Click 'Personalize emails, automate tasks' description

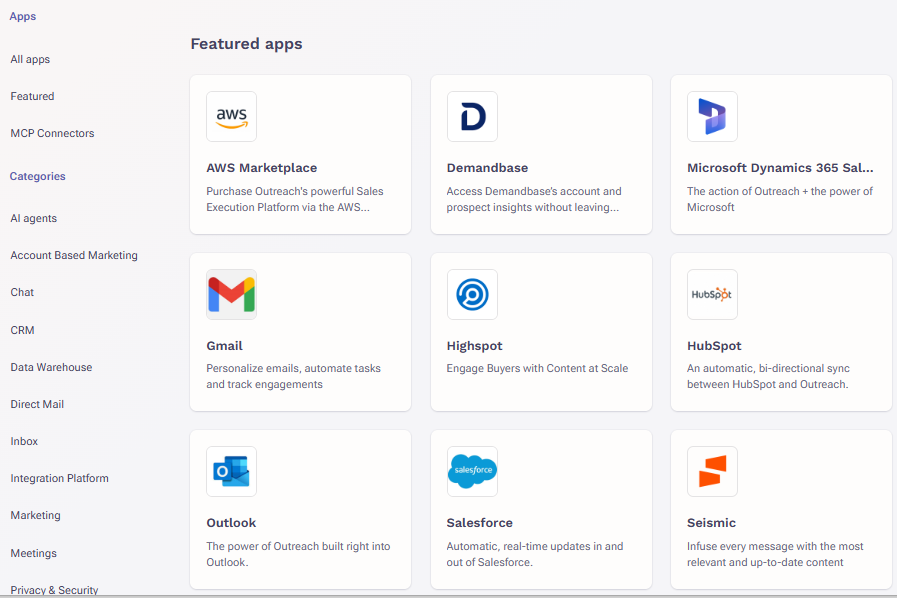293,377
